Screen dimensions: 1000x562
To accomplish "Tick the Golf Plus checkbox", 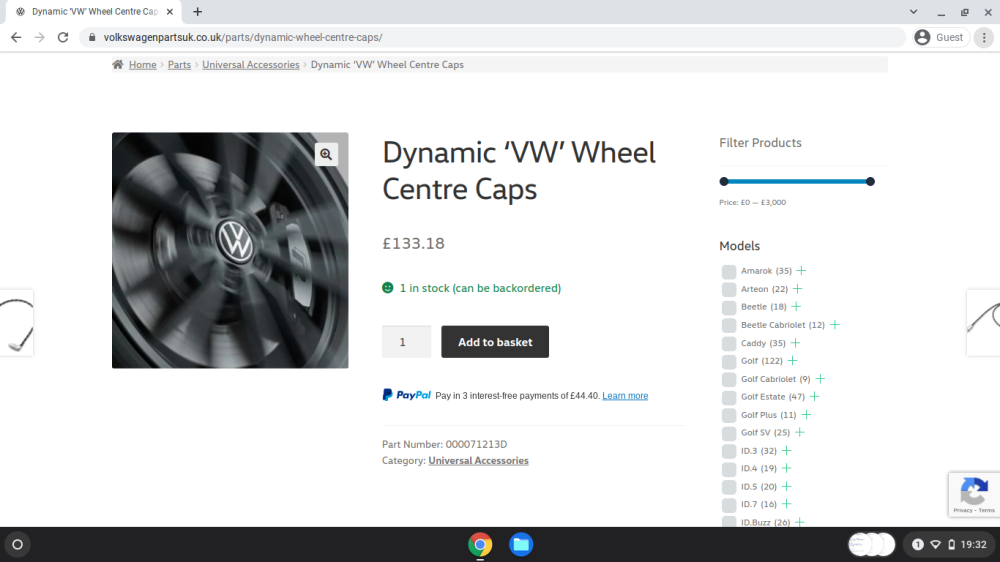I will tap(729, 415).
